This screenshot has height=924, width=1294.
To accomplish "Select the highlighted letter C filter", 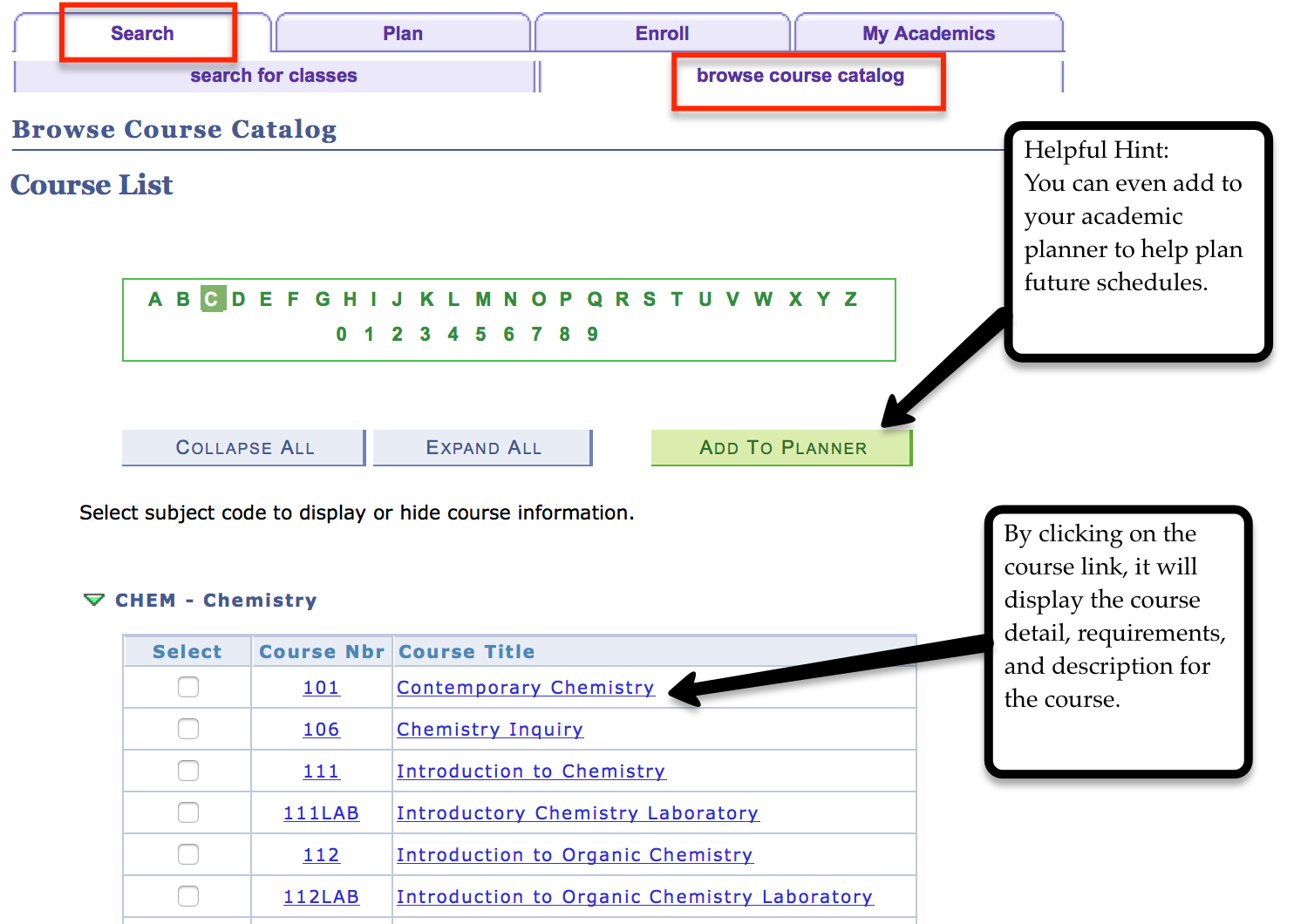I will [212, 300].
